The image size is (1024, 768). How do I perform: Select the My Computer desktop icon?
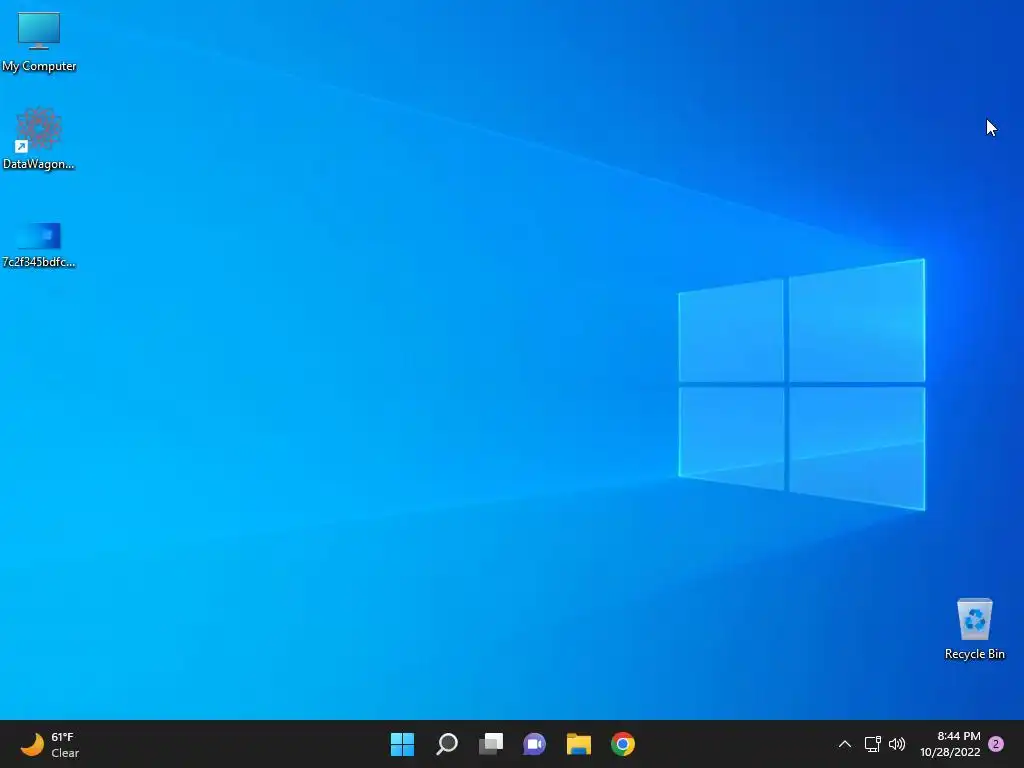pyautogui.click(x=39, y=41)
